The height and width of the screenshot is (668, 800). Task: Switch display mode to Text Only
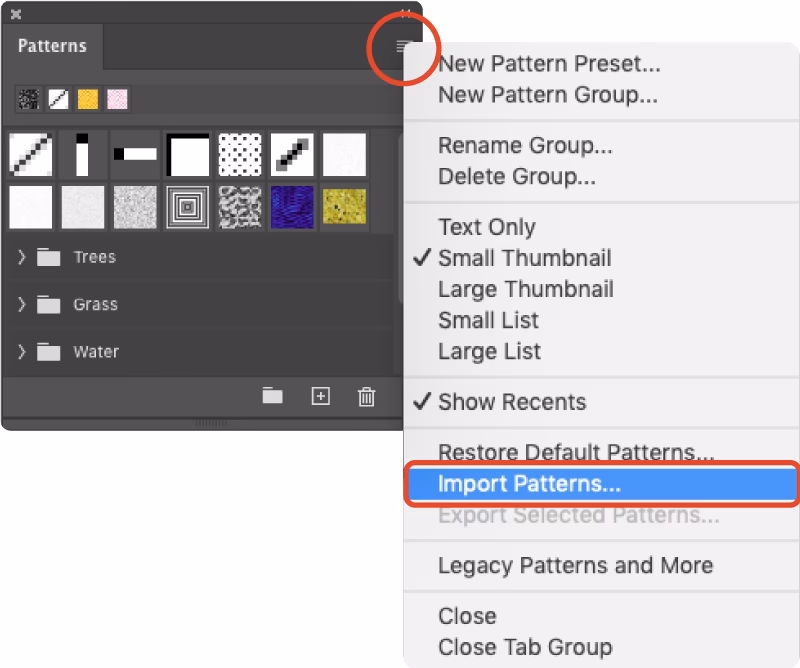click(486, 227)
